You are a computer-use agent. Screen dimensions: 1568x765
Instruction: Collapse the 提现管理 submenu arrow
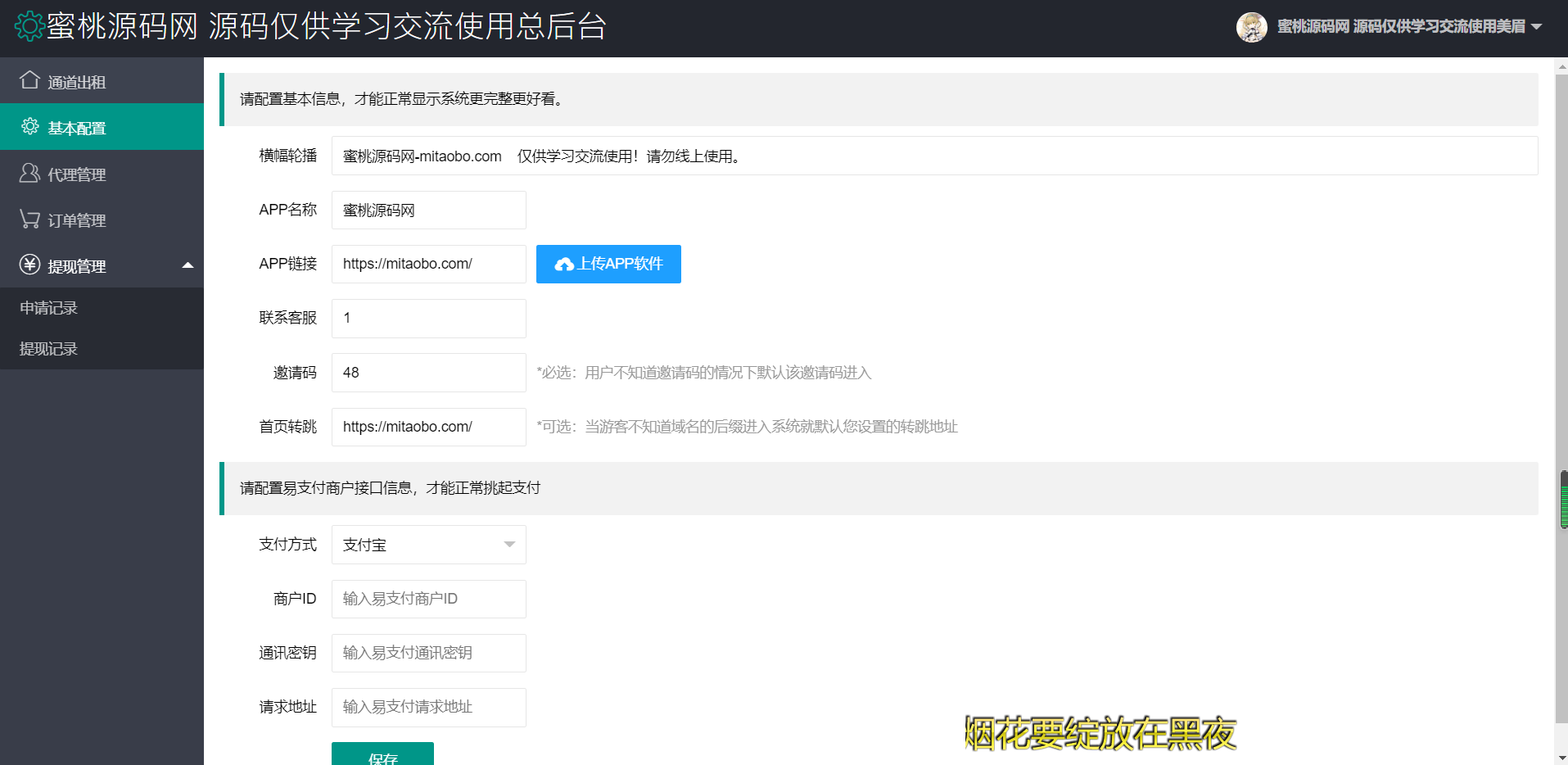click(x=188, y=265)
